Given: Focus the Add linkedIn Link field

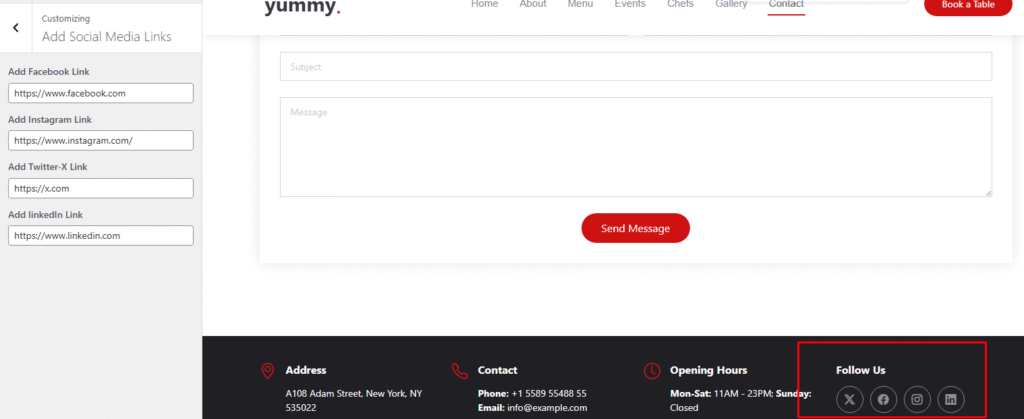Looking at the screenshot, I should 101,236.
